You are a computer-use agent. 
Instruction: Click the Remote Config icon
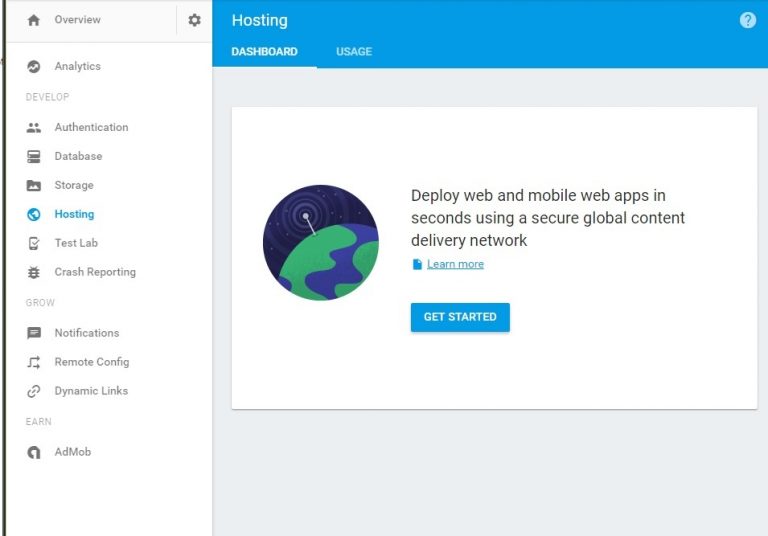coord(34,362)
